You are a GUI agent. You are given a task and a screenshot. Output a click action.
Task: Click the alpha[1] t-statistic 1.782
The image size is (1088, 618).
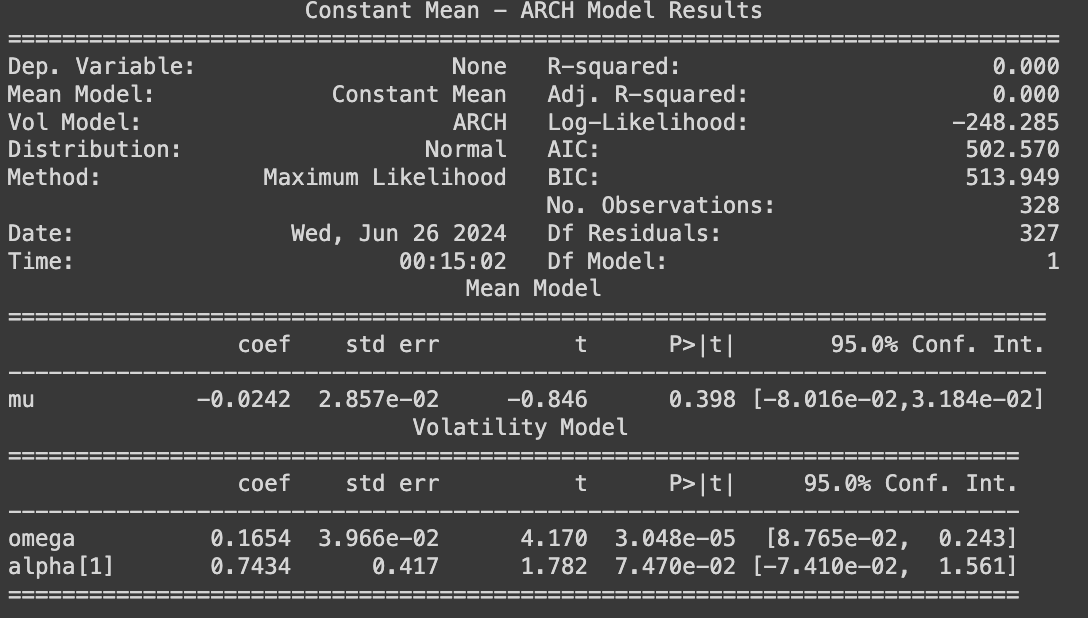554,566
